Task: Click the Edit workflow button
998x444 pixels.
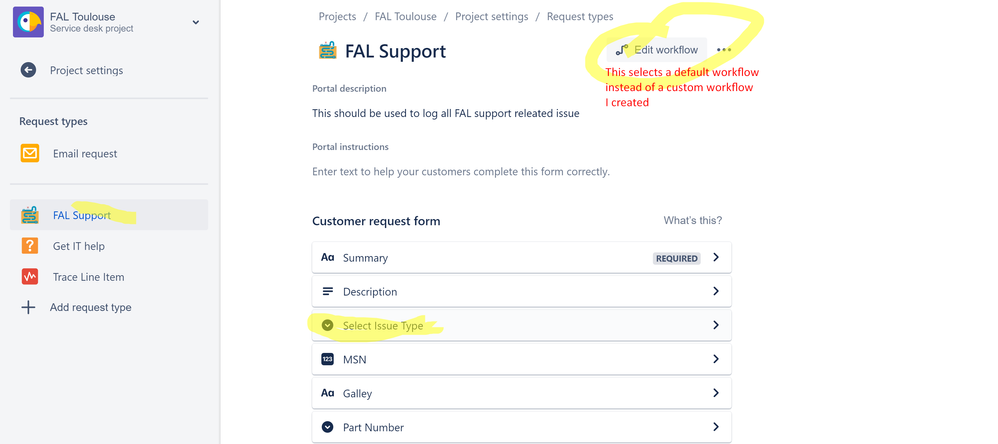Action: pyautogui.click(x=656, y=50)
